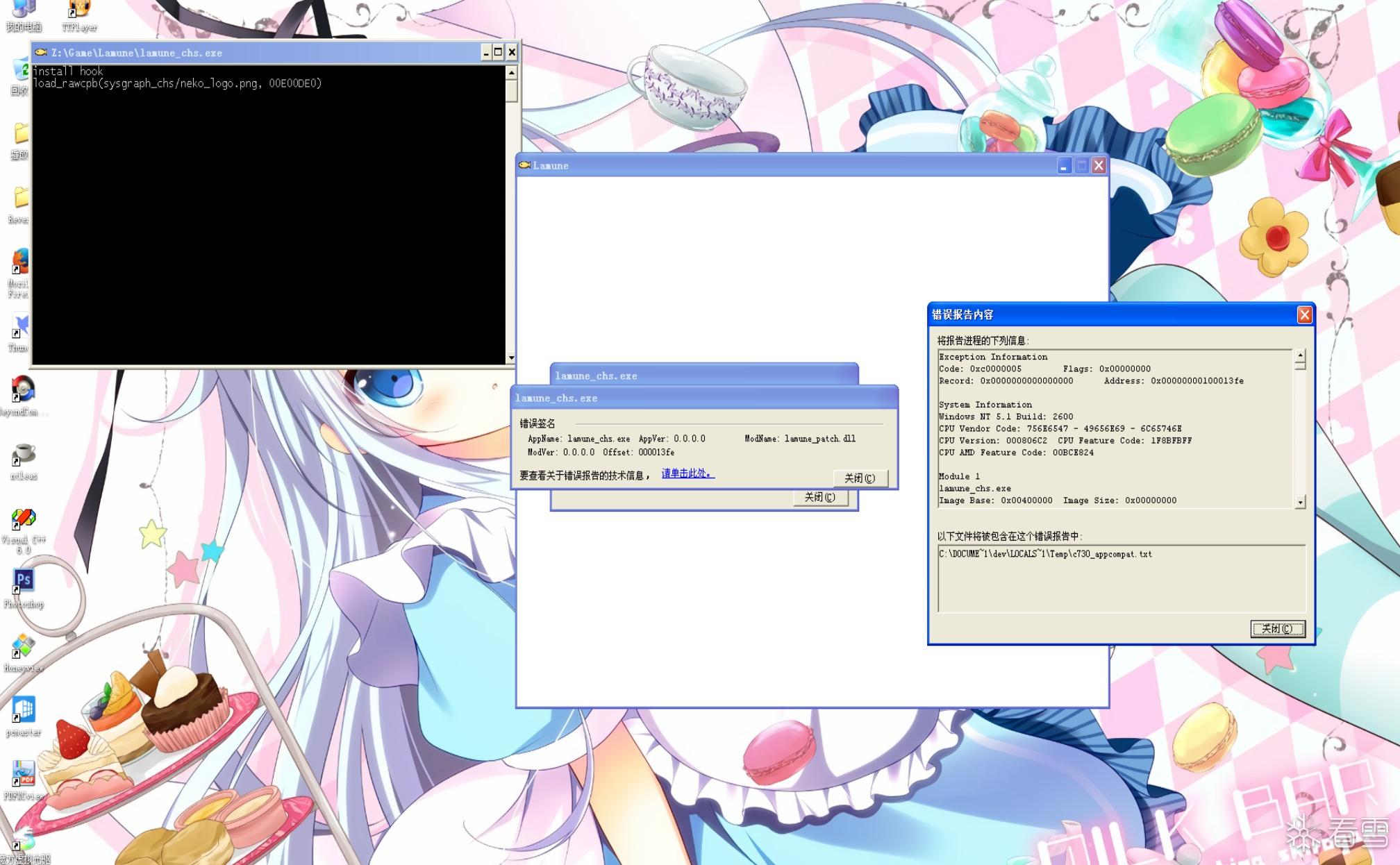Open the Beyond Compare desktop icon
The width and height of the screenshot is (1400, 865).
coord(22,389)
